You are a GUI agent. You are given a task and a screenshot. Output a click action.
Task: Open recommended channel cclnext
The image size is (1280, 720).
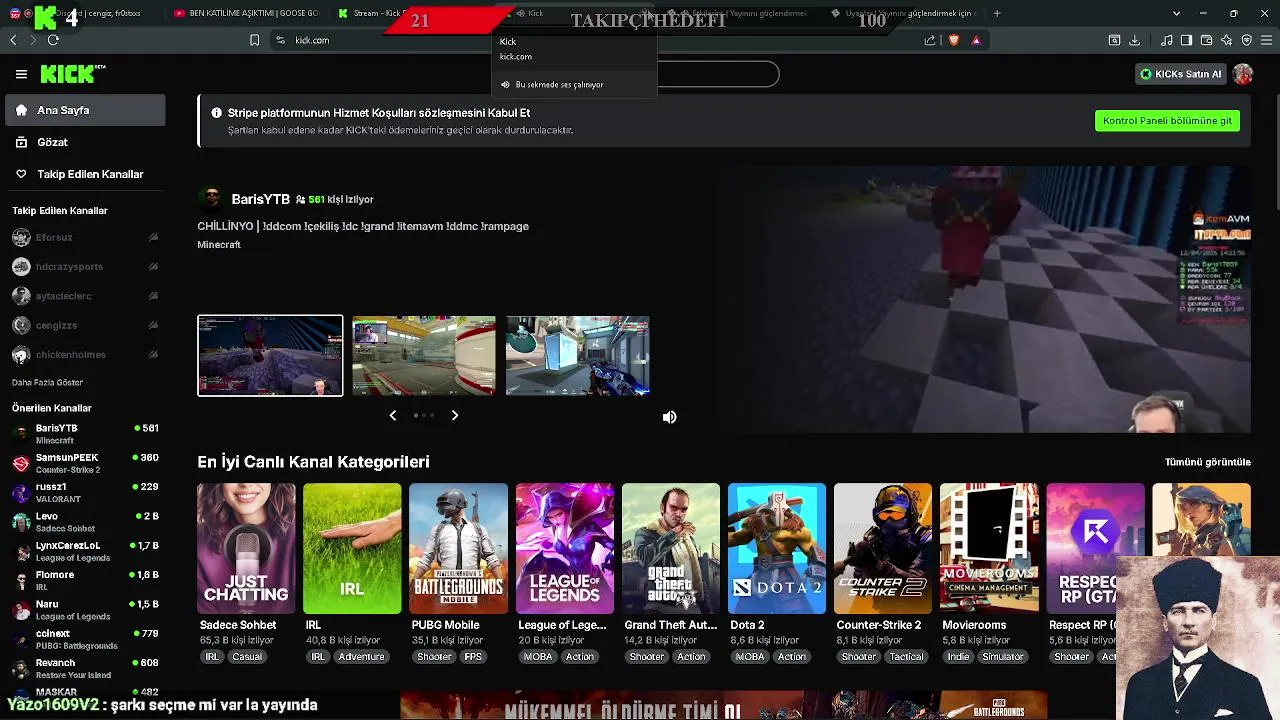click(x=85, y=639)
